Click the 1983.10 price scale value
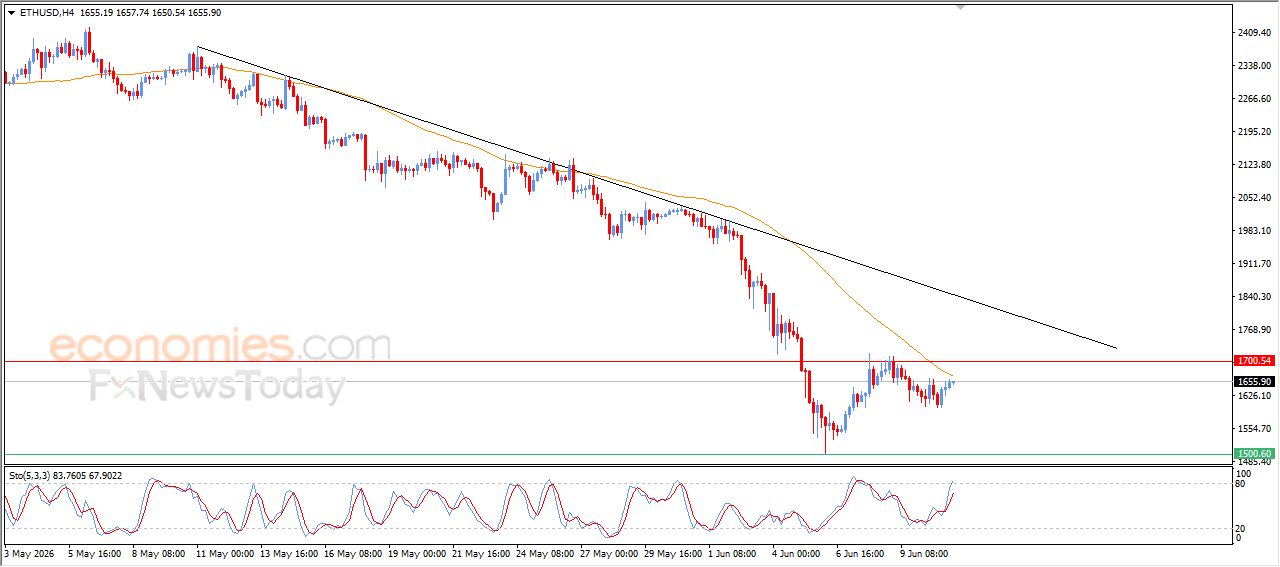The width and height of the screenshot is (1280, 567). pos(1253,231)
